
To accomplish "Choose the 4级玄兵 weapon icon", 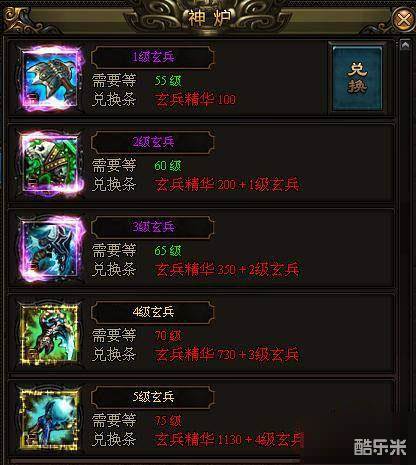I will point(50,334).
